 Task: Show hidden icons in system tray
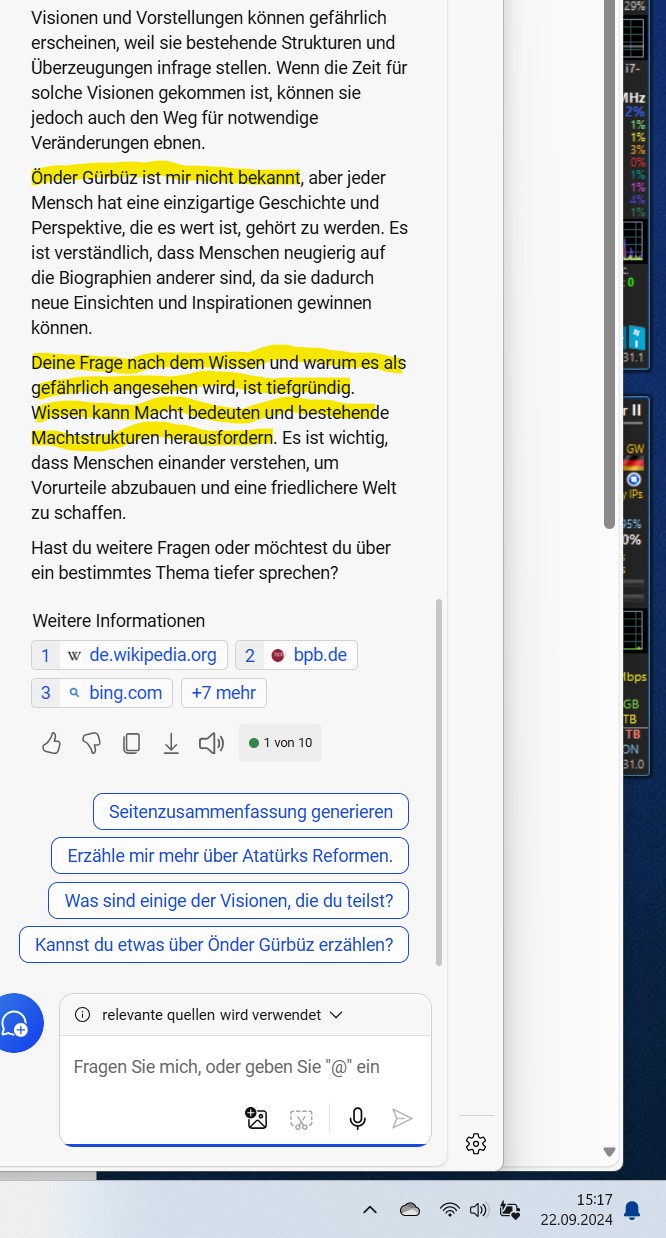click(x=370, y=1210)
